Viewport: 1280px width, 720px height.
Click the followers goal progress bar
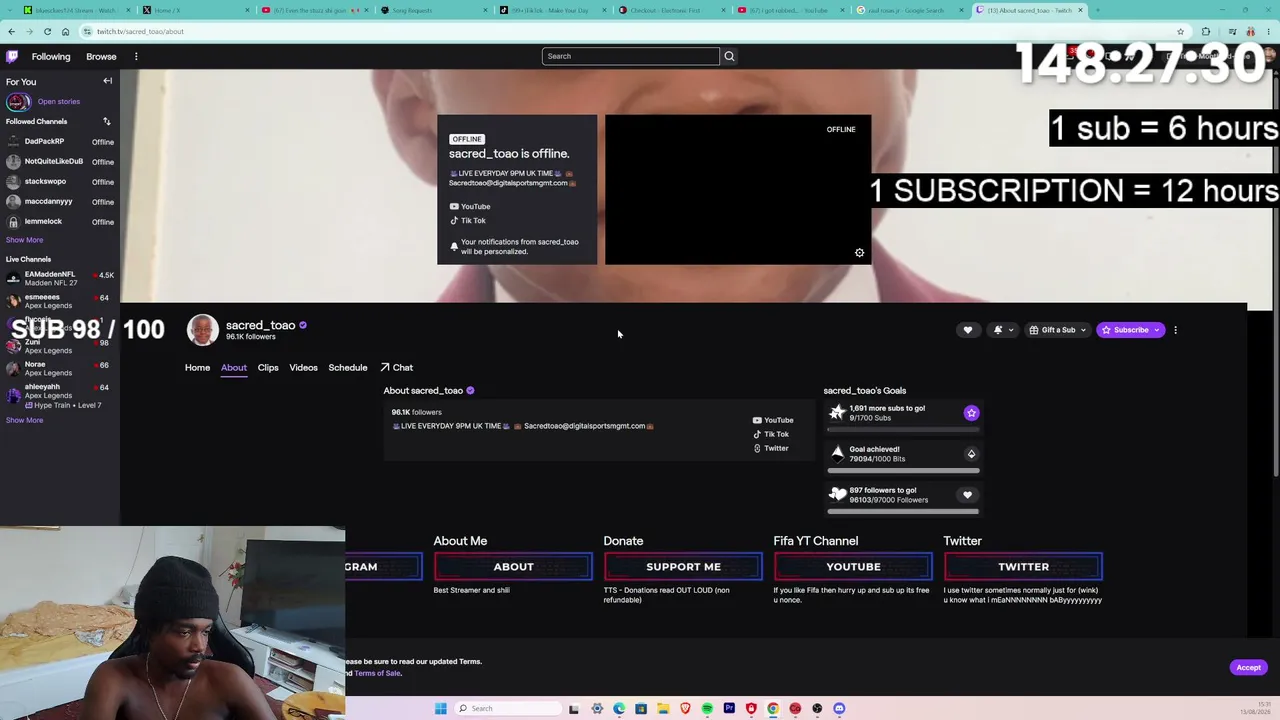tap(903, 511)
